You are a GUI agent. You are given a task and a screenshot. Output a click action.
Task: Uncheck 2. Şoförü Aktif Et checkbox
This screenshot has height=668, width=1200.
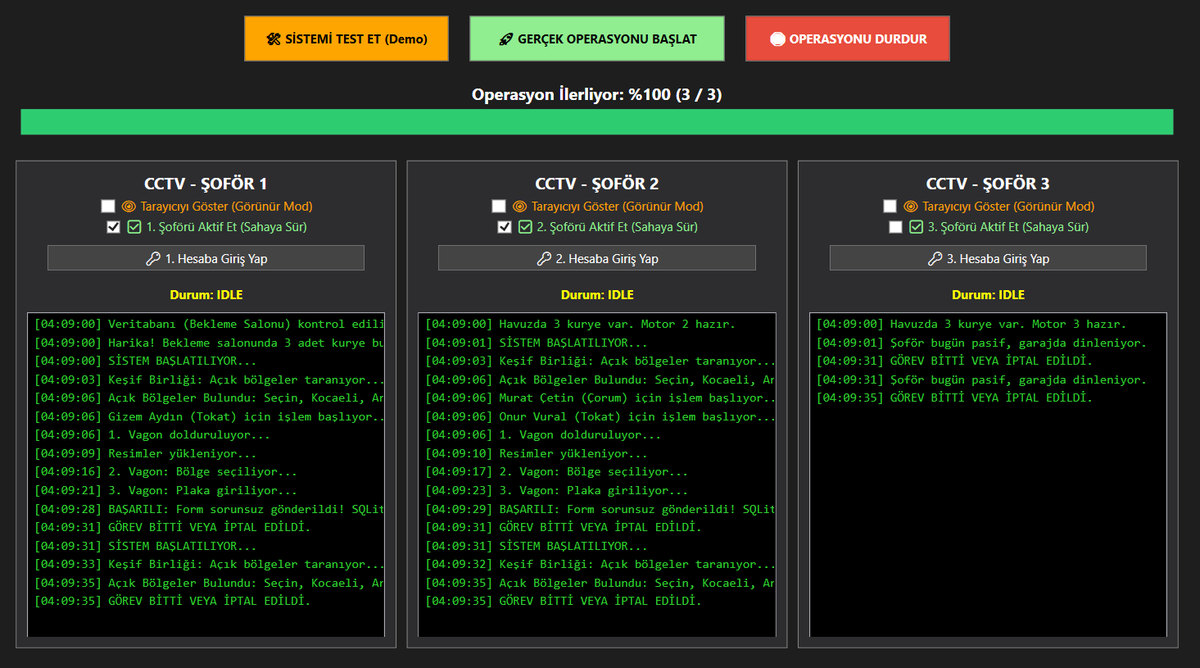click(x=504, y=227)
